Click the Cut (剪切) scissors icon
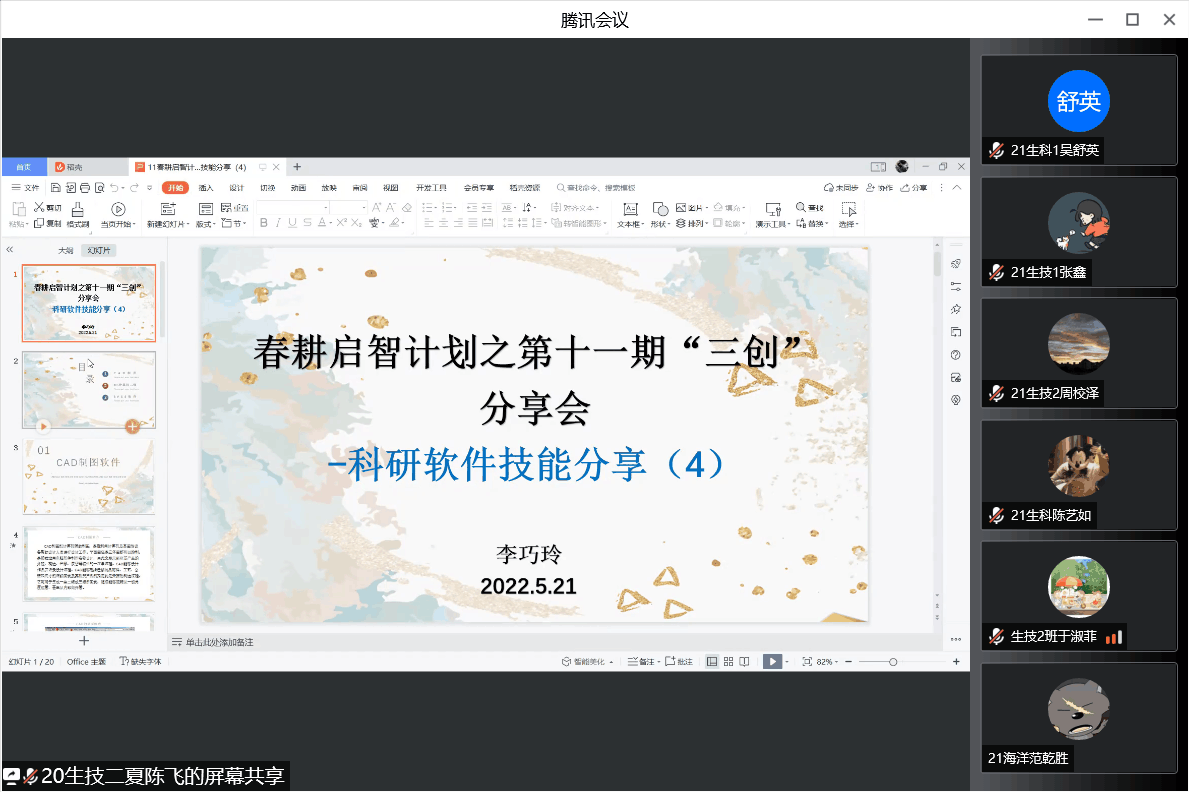This screenshot has width=1189, height=792. (40, 207)
